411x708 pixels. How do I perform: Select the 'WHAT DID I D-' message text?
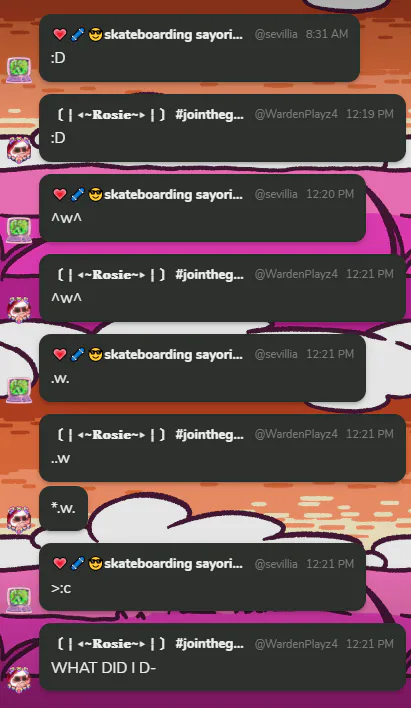click(x=103, y=668)
